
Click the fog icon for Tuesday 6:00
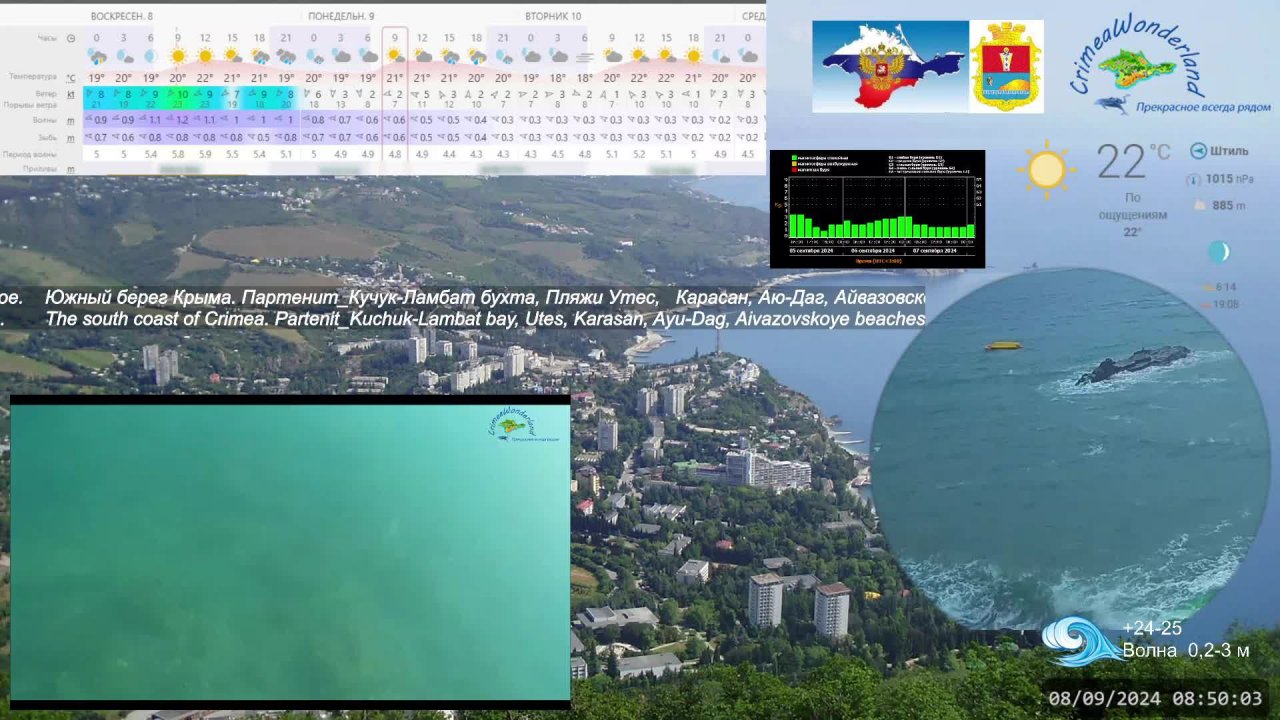click(x=586, y=57)
